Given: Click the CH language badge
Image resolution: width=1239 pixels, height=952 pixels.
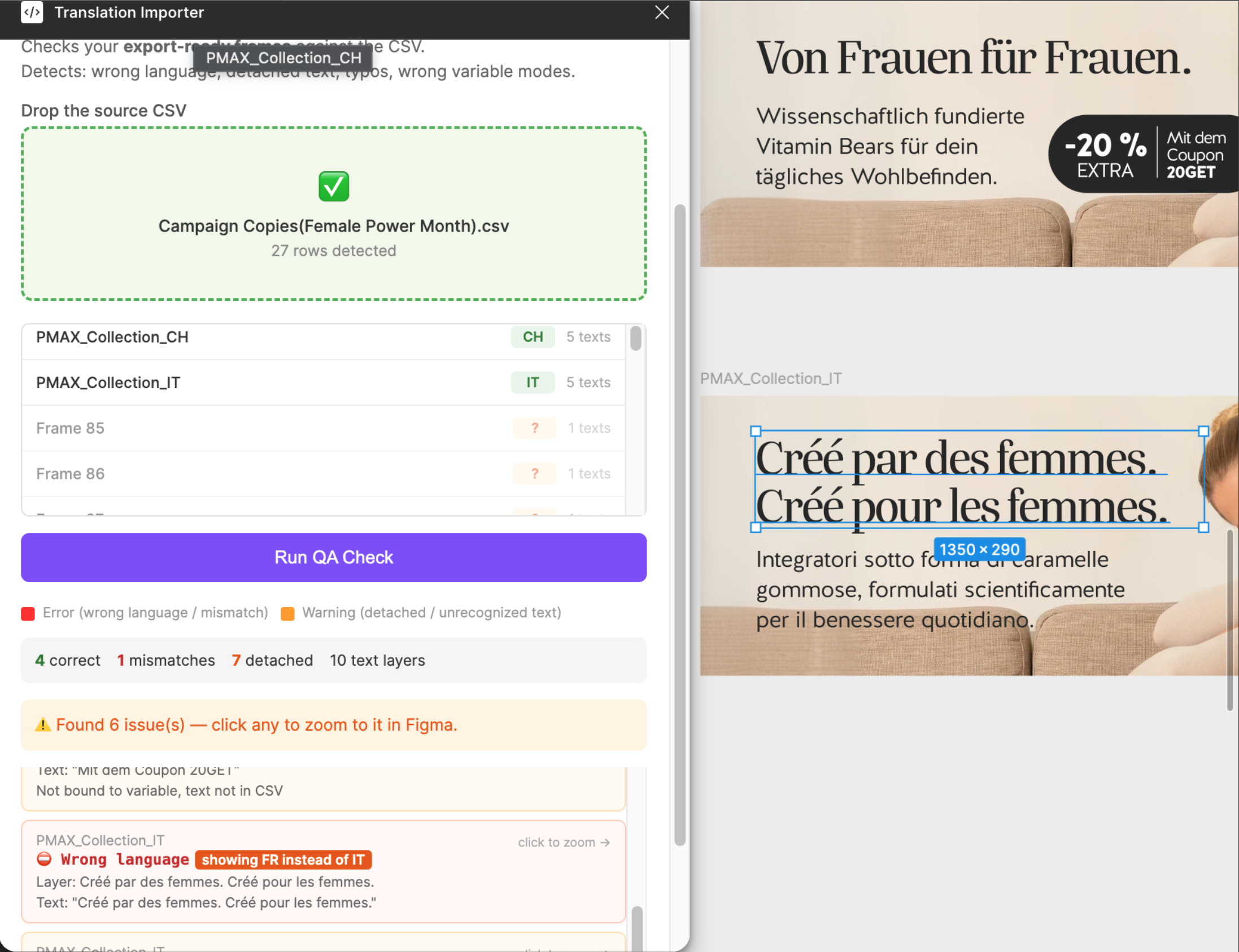Looking at the screenshot, I should [x=532, y=337].
